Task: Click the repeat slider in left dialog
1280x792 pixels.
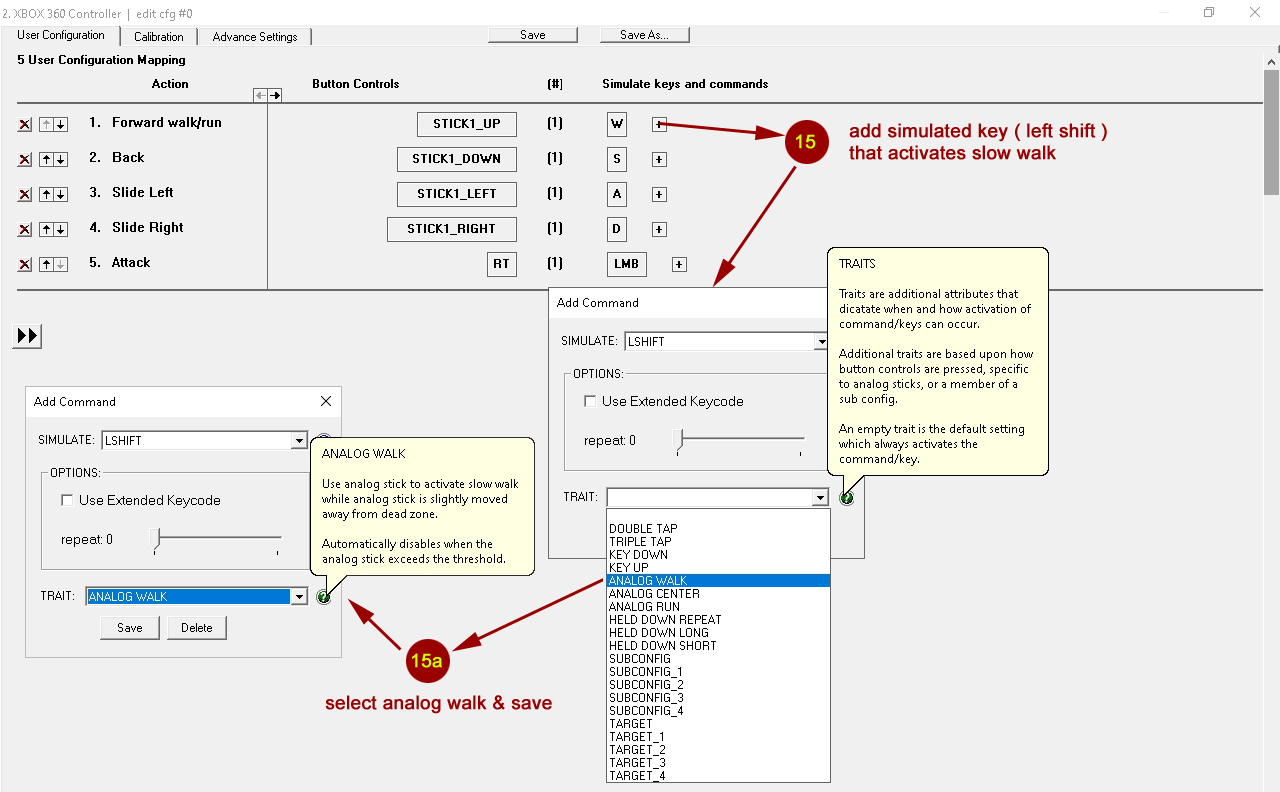Action: 156,540
